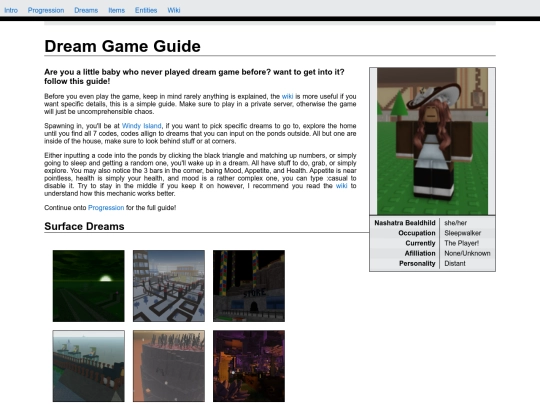
Task: Open the snowy town dream thumbnail
Action: (x=169, y=286)
